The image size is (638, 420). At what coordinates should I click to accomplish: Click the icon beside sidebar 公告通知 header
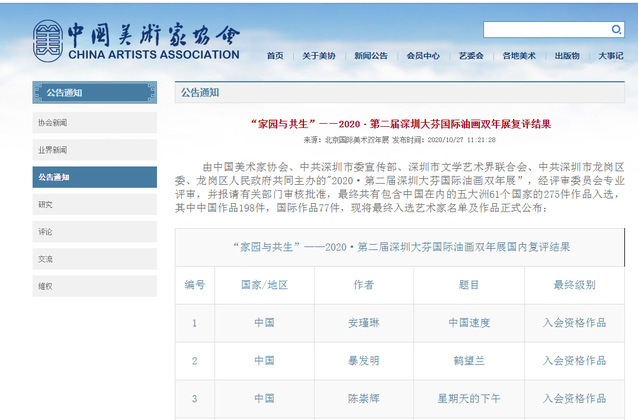(x=39, y=92)
